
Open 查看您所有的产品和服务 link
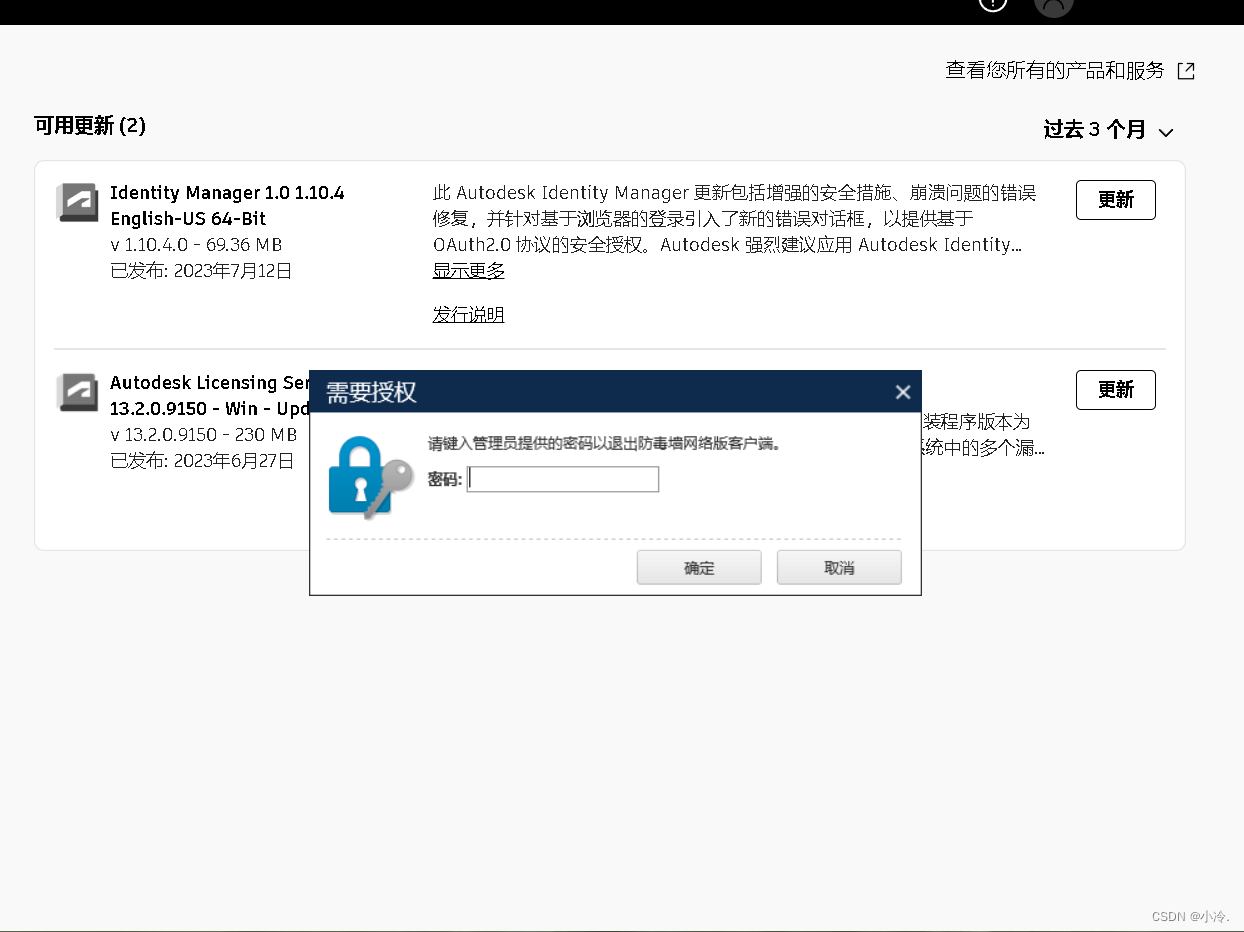(x=1055, y=71)
